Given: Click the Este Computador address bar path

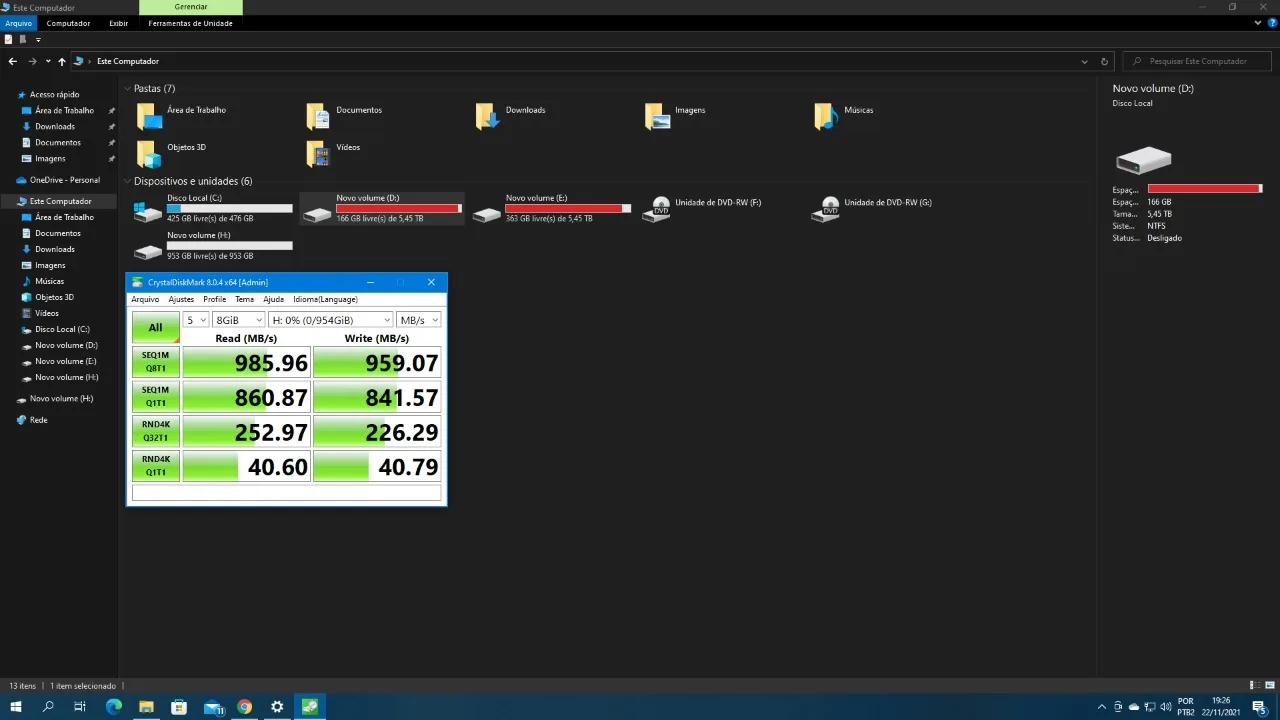Looking at the screenshot, I should (x=128, y=61).
